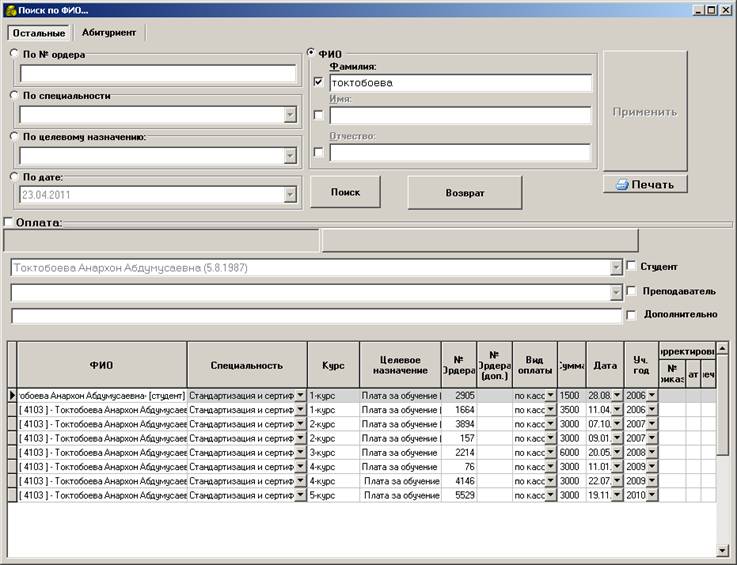Click table scrollbar down arrow
The width and height of the screenshot is (737, 565).
tap(723, 550)
